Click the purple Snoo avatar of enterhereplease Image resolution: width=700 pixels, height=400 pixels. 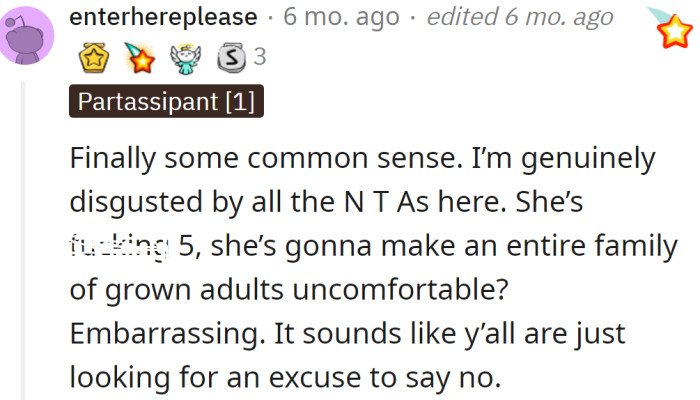[x=28, y=36]
